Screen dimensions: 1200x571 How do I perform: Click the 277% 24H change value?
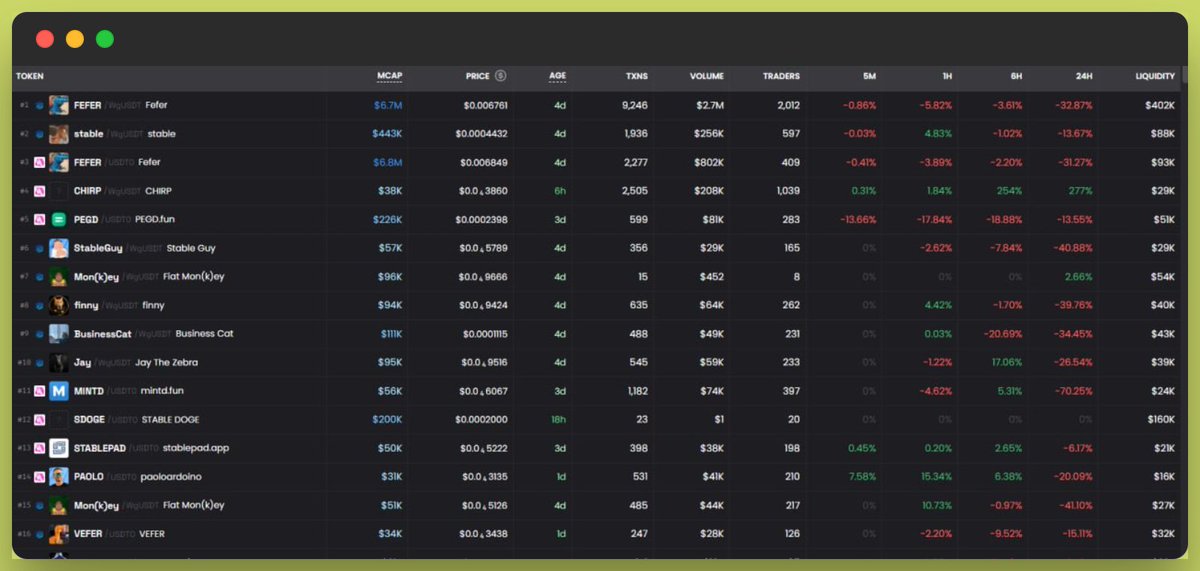1080,191
